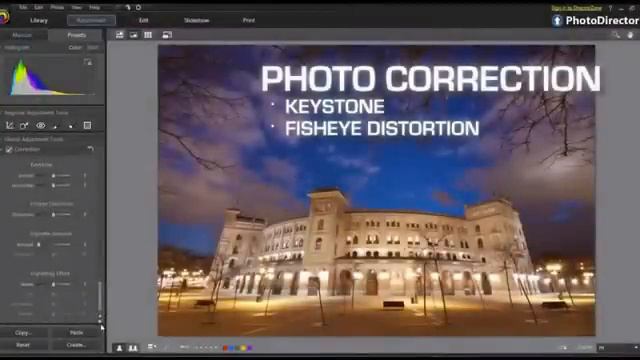Apply the blue color label

pos(231,348)
